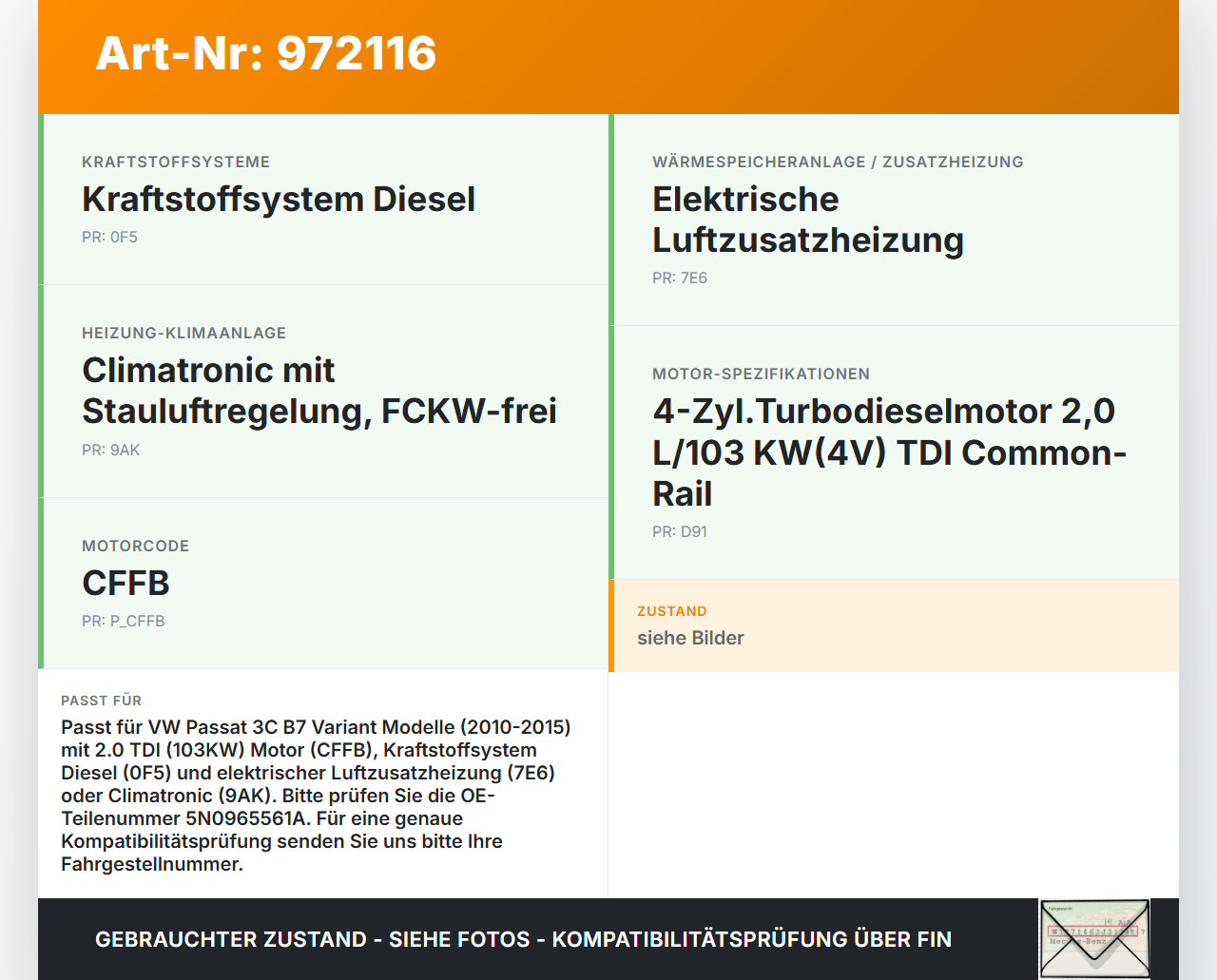This screenshot has height=980, width=1217.
Task: Open the Kraftstoffsystem Diesel card
Action: 279,200
